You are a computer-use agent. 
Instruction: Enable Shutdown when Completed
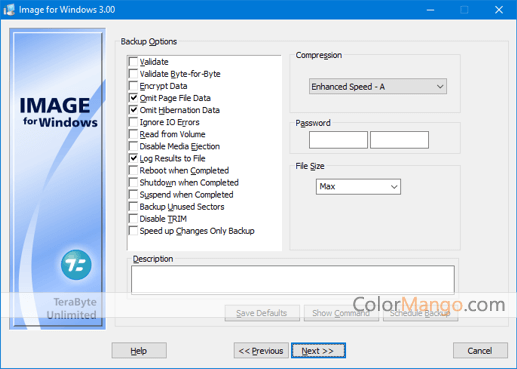133,182
